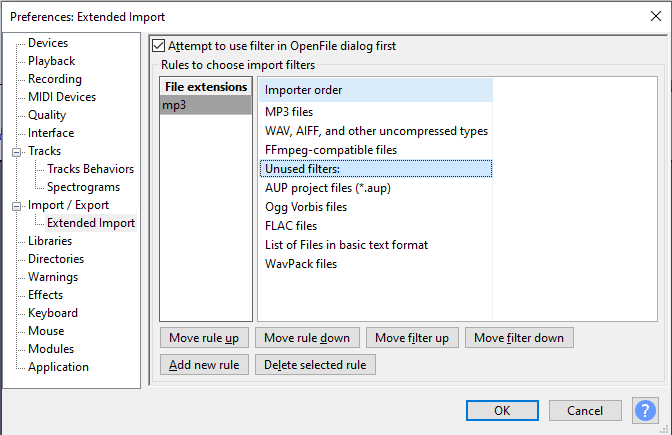Select Import / Export page

[x=68, y=205]
